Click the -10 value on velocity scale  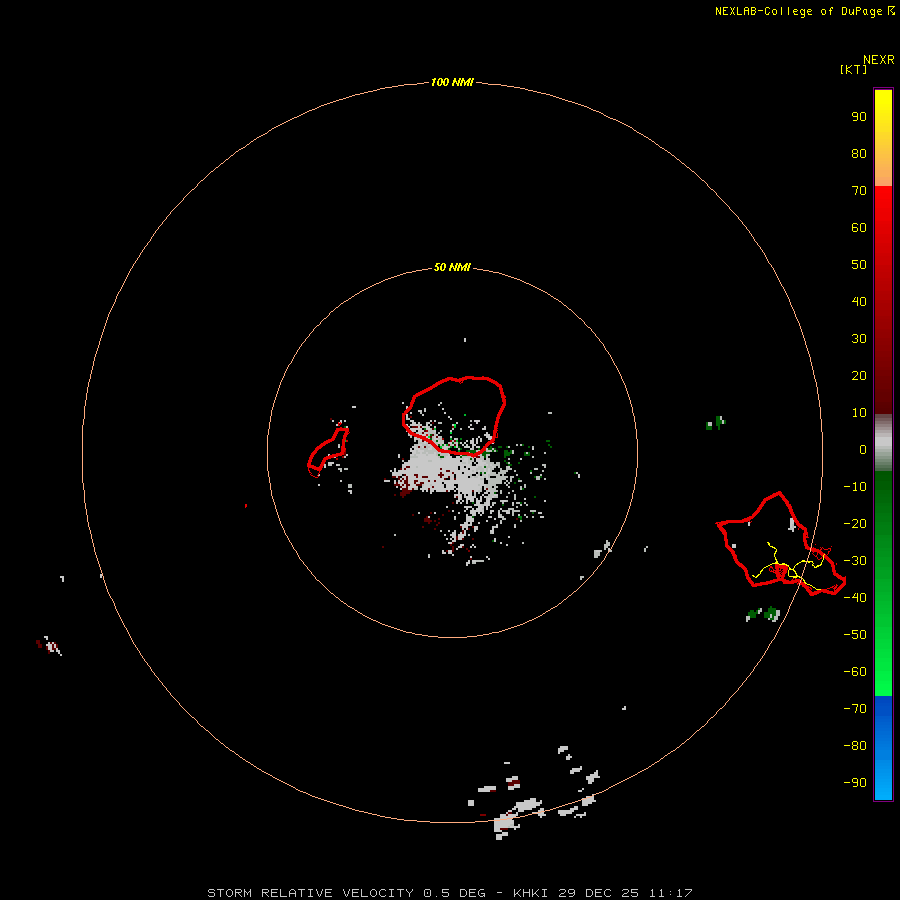[855, 487]
